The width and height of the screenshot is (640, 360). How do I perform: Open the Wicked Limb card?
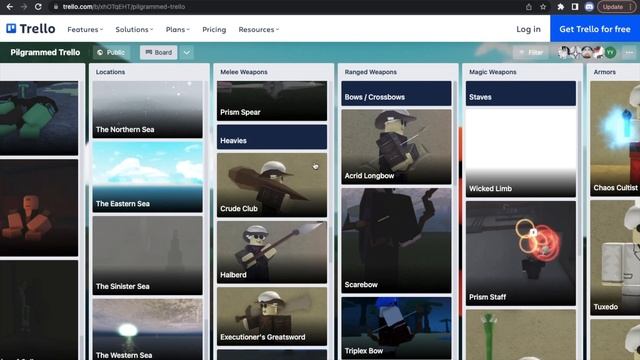pos(521,153)
